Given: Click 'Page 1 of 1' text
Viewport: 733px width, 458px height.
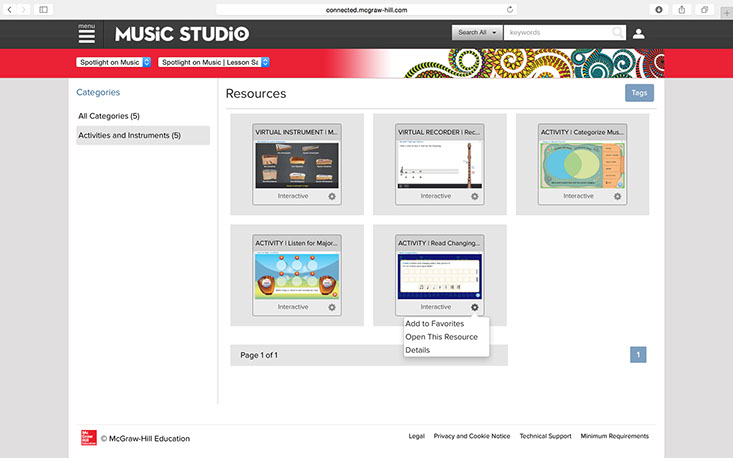Looking at the screenshot, I should click(x=259, y=355).
